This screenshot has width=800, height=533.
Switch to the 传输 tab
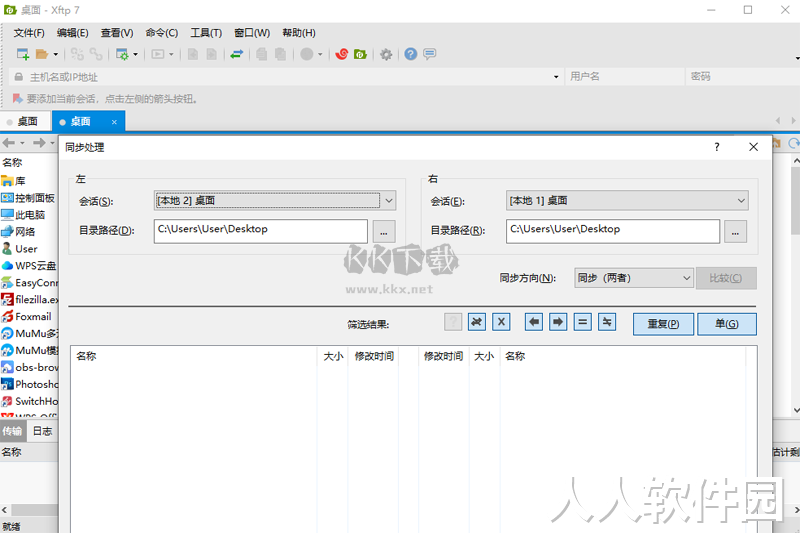pos(12,431)
